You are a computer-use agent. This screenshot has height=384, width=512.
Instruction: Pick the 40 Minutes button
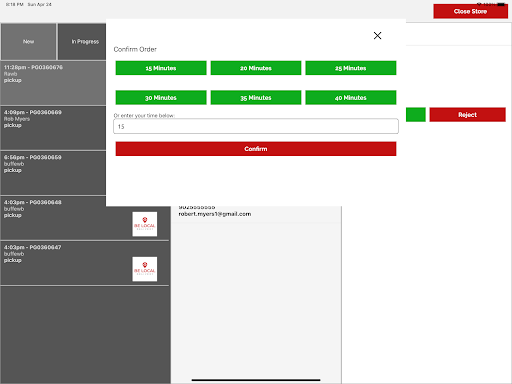pyautogui.click(x=351, y=98)
